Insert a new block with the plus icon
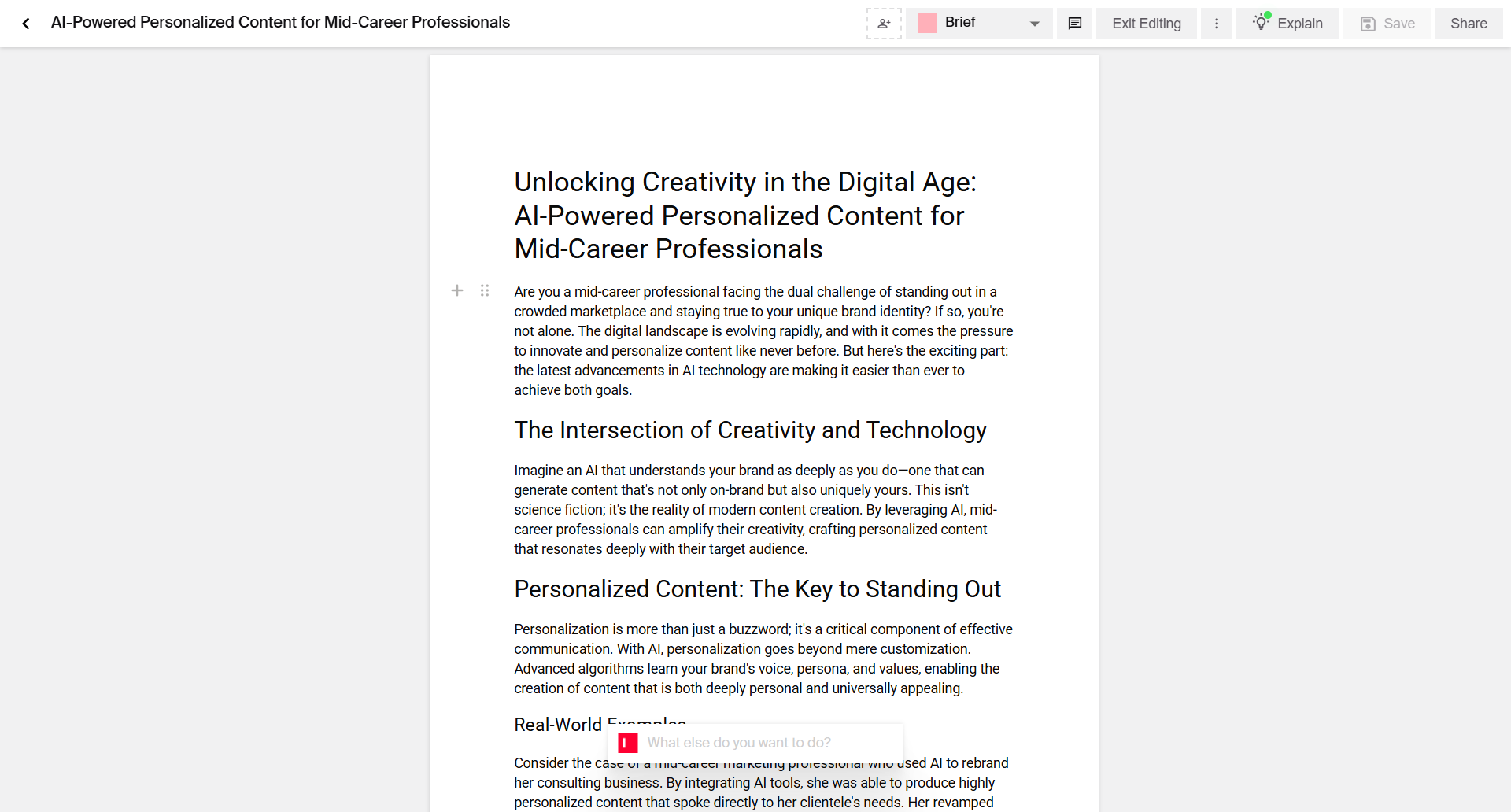This screenshot has height=812, width=1511. click(457, 290)
